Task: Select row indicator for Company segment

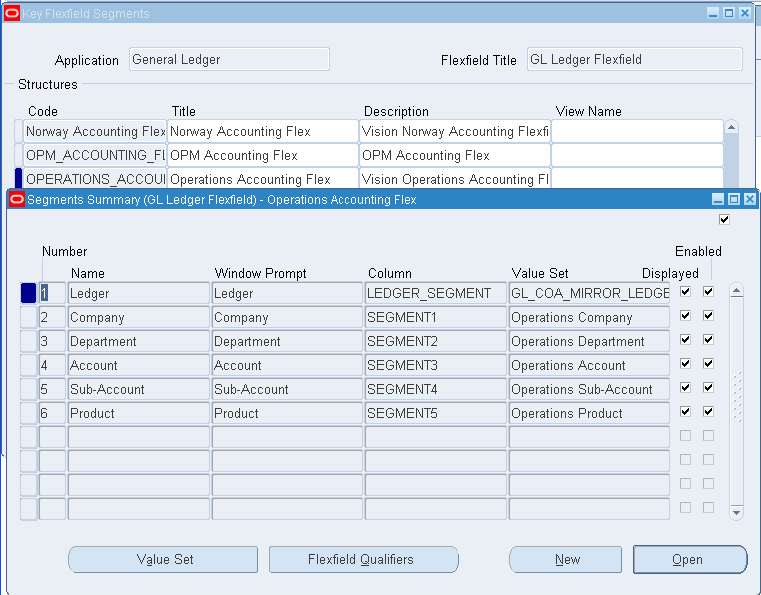Action: (x=28, y=318)
